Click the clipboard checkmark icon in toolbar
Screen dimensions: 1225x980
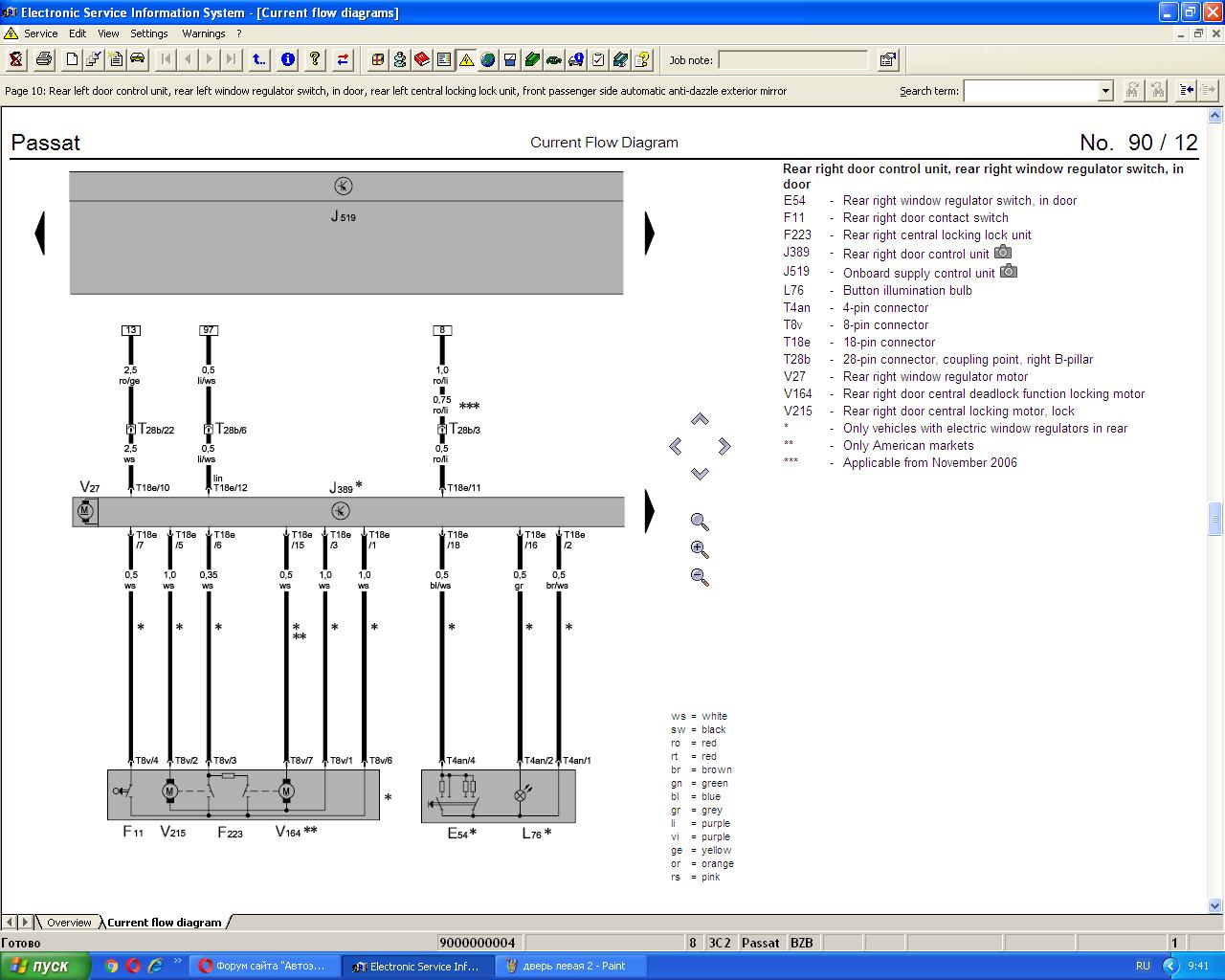click(598, 59)
